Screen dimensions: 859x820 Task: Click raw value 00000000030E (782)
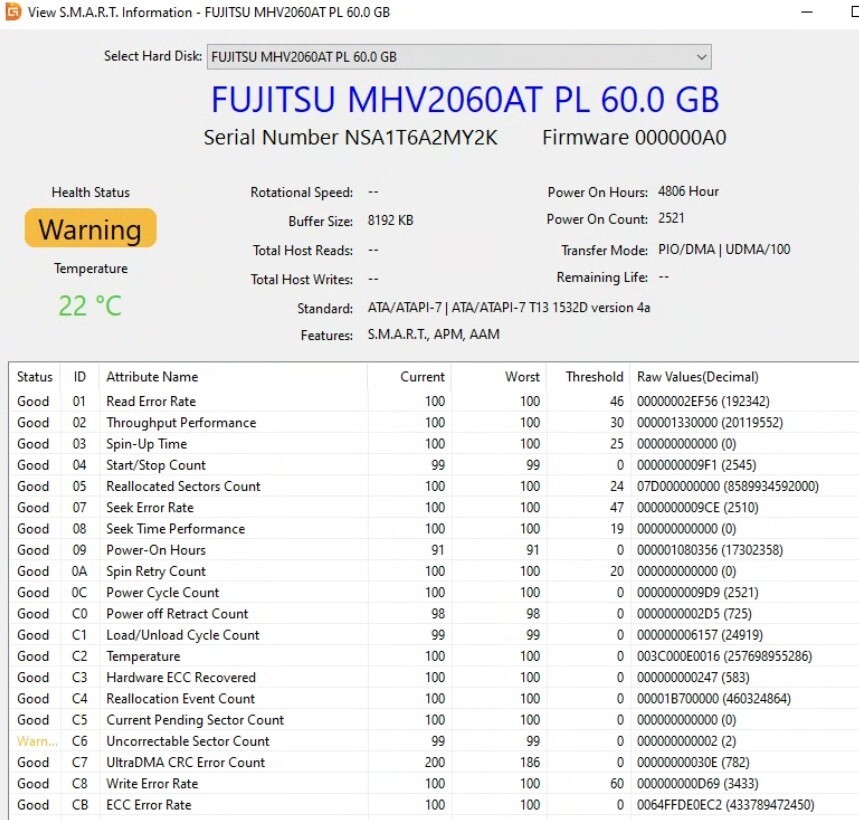tap(693, 762)
